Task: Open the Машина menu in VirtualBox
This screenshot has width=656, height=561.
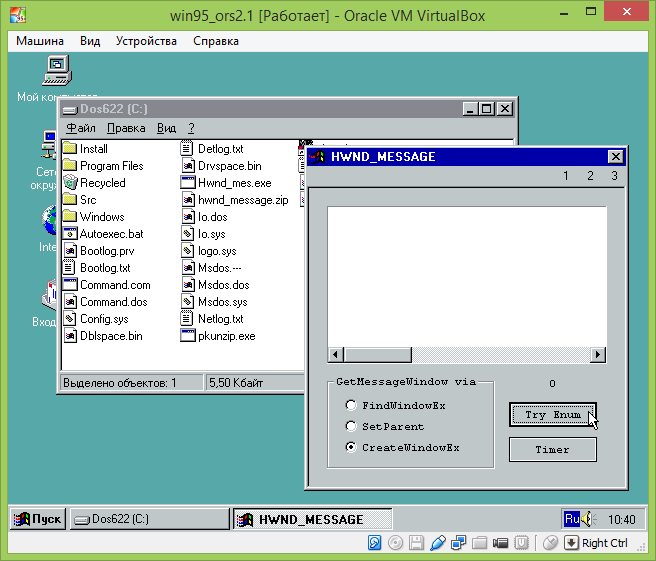Action: coord(40,41)
